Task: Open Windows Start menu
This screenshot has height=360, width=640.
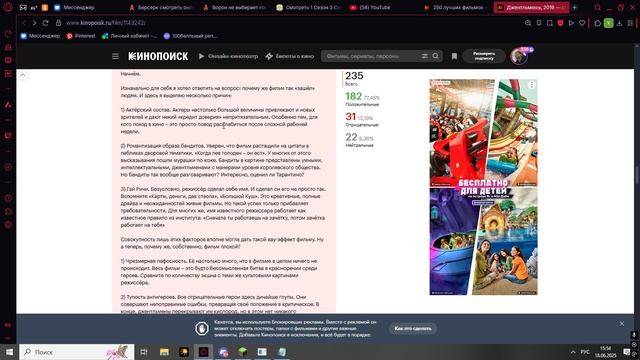Action: (9, 352)
